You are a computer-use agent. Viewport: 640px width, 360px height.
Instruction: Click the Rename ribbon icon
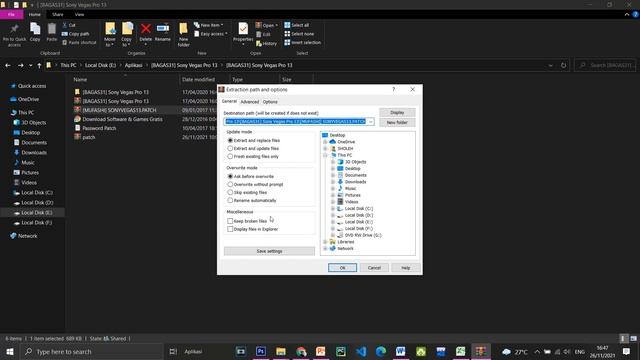163,28
